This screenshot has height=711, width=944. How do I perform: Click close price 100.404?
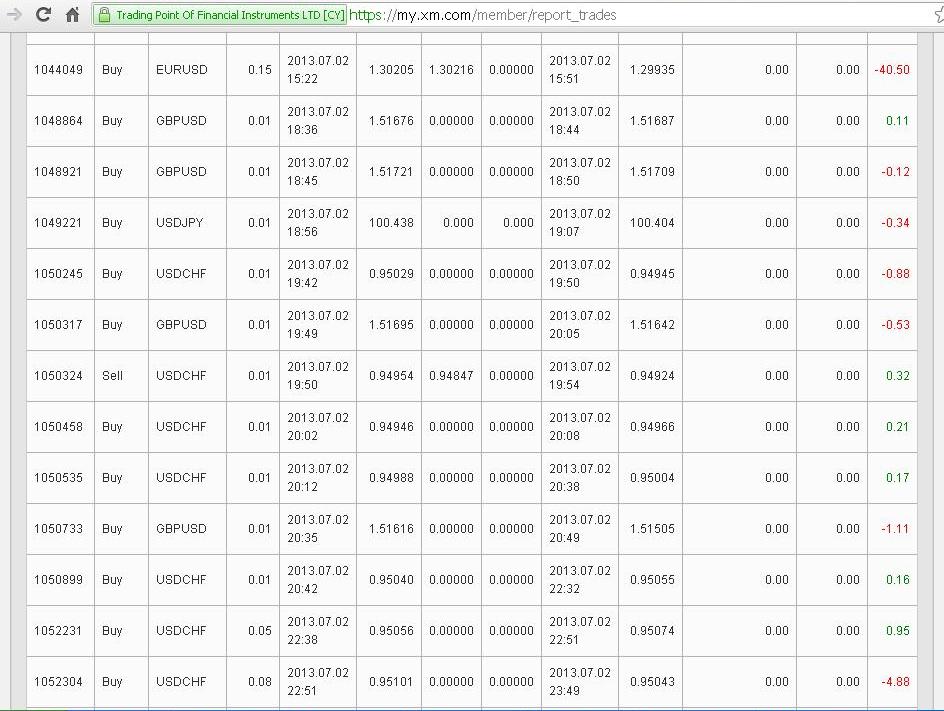click(652, 223)
